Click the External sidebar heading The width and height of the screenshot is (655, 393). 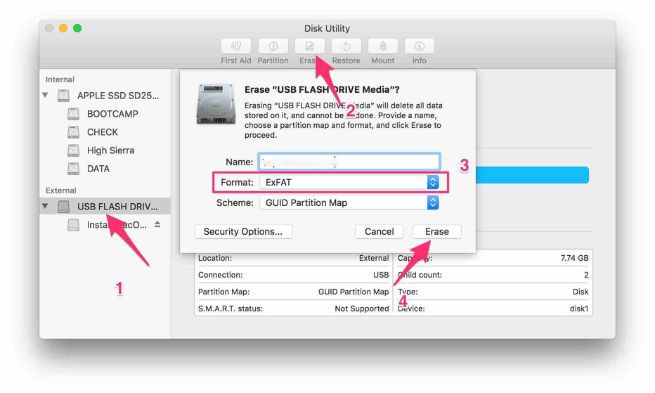point(61,190)
